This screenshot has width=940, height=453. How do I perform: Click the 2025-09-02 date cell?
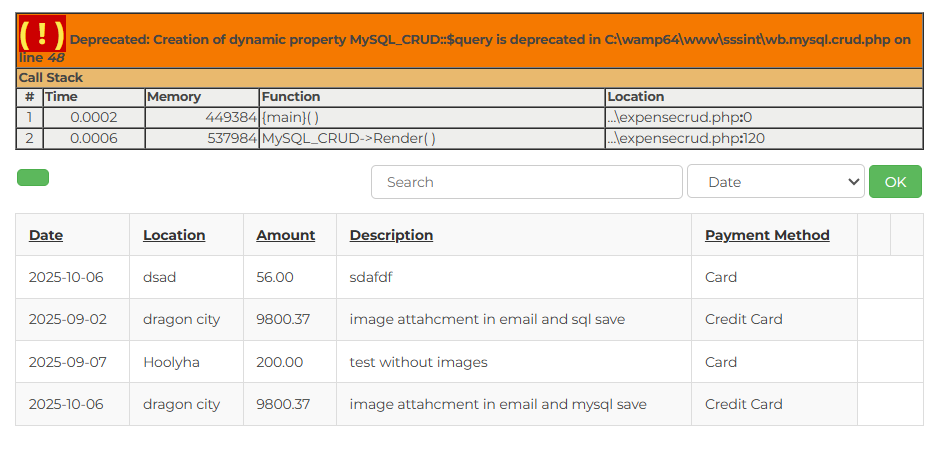67,319
